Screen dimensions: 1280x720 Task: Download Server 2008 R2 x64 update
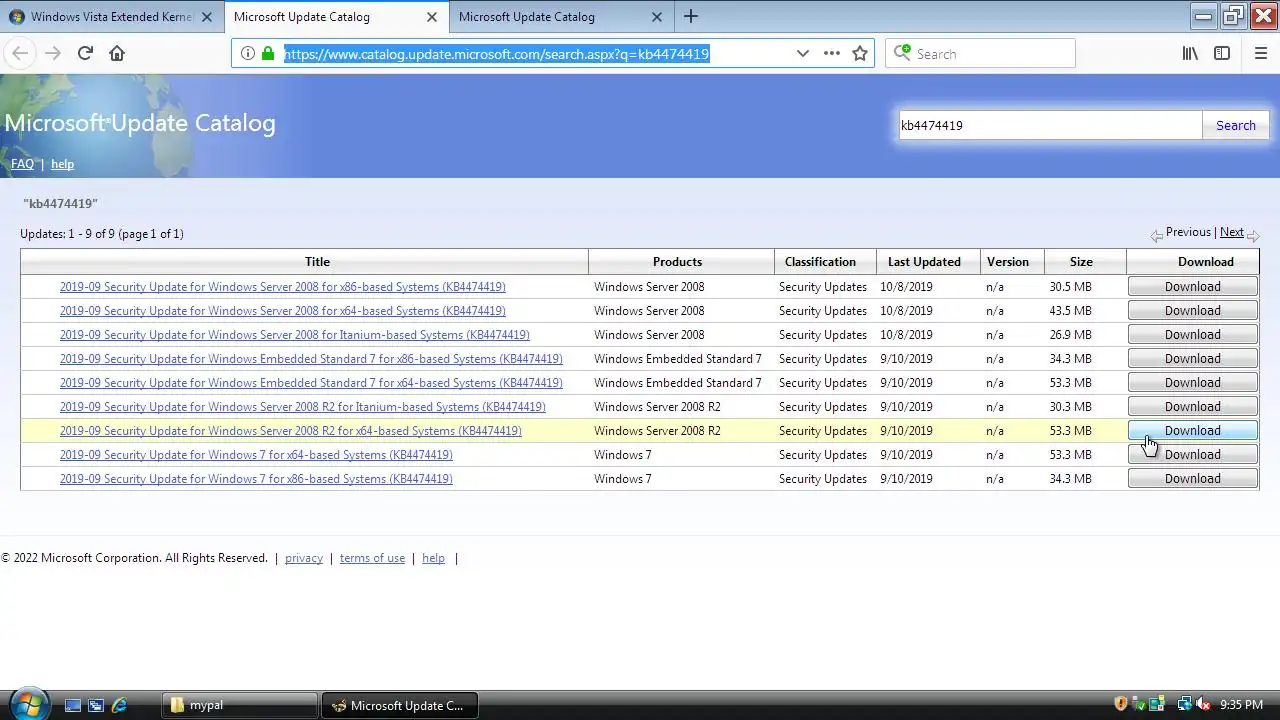tap(1192, 431)
